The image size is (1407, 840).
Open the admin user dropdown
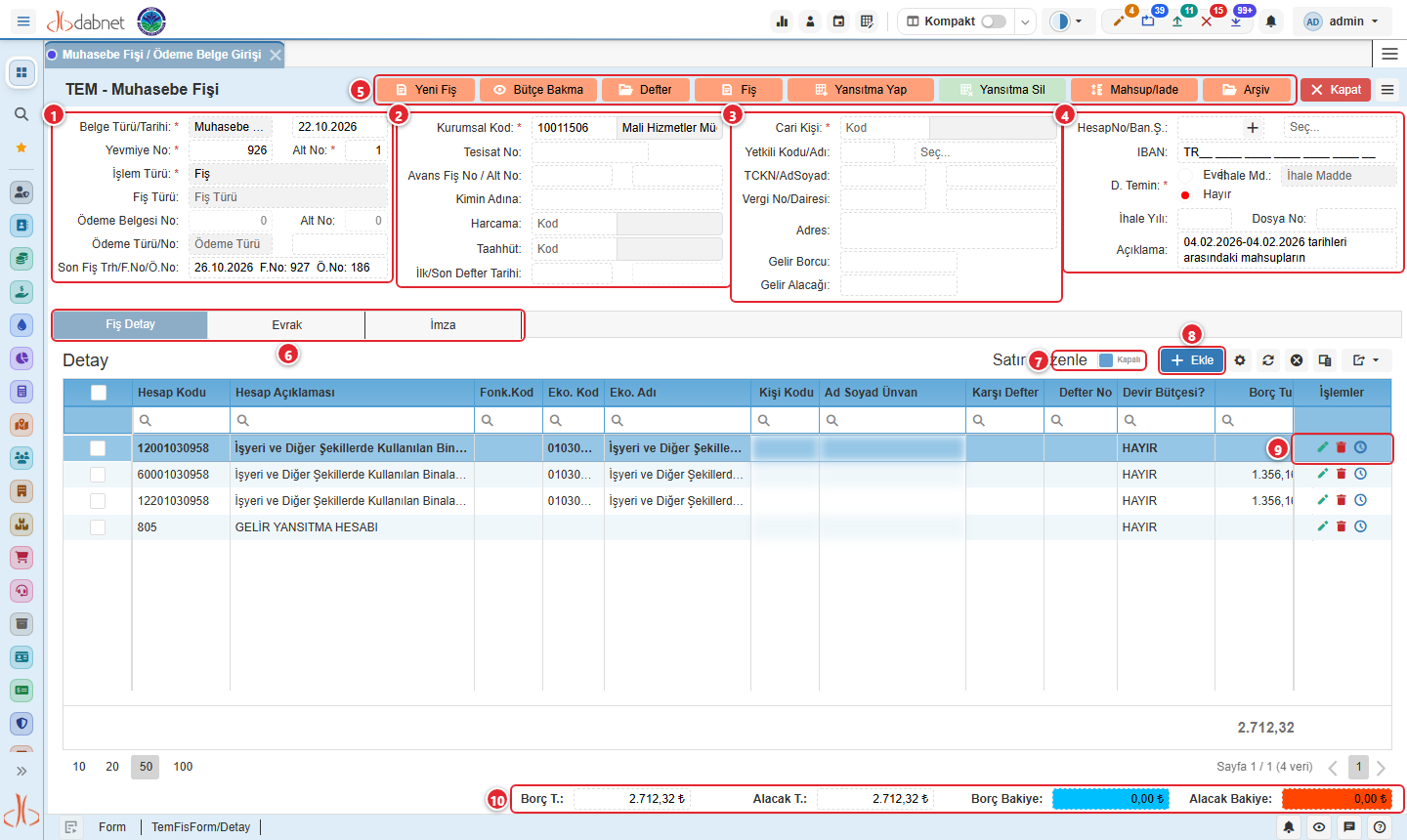click(x=1343, y=21)
